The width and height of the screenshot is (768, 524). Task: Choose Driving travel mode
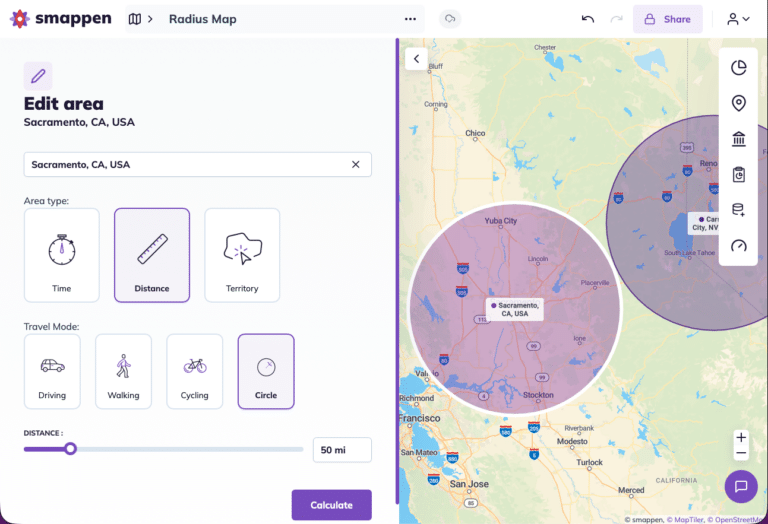pyautogui.click(x=52, y=372)
